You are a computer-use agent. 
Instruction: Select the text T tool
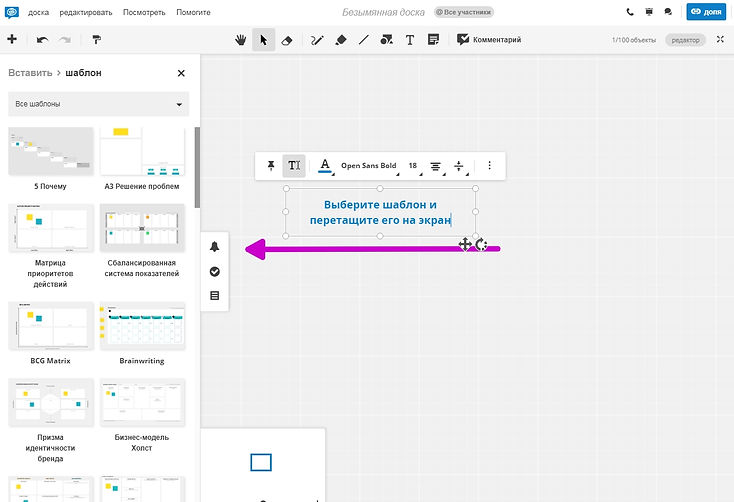point(410,40)
